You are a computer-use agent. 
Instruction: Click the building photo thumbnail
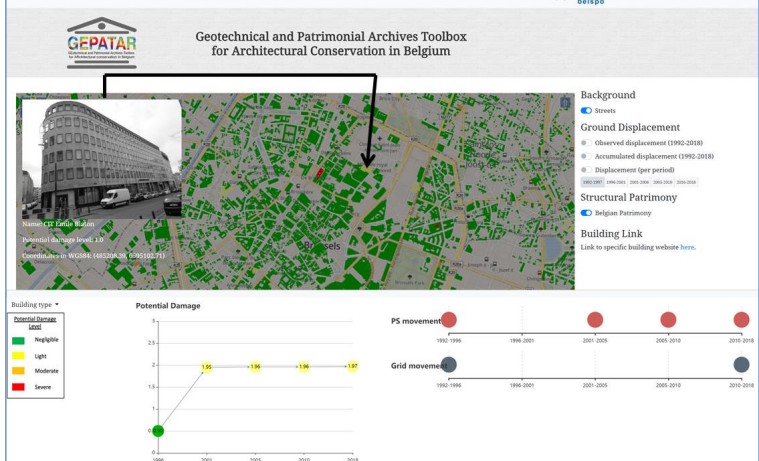click(102, 158)
